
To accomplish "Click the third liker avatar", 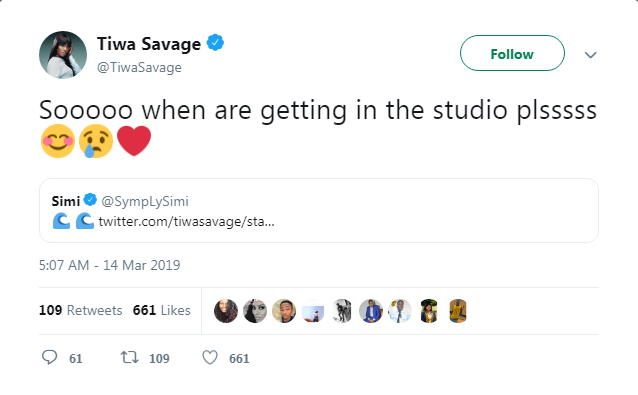I will 284,311.
